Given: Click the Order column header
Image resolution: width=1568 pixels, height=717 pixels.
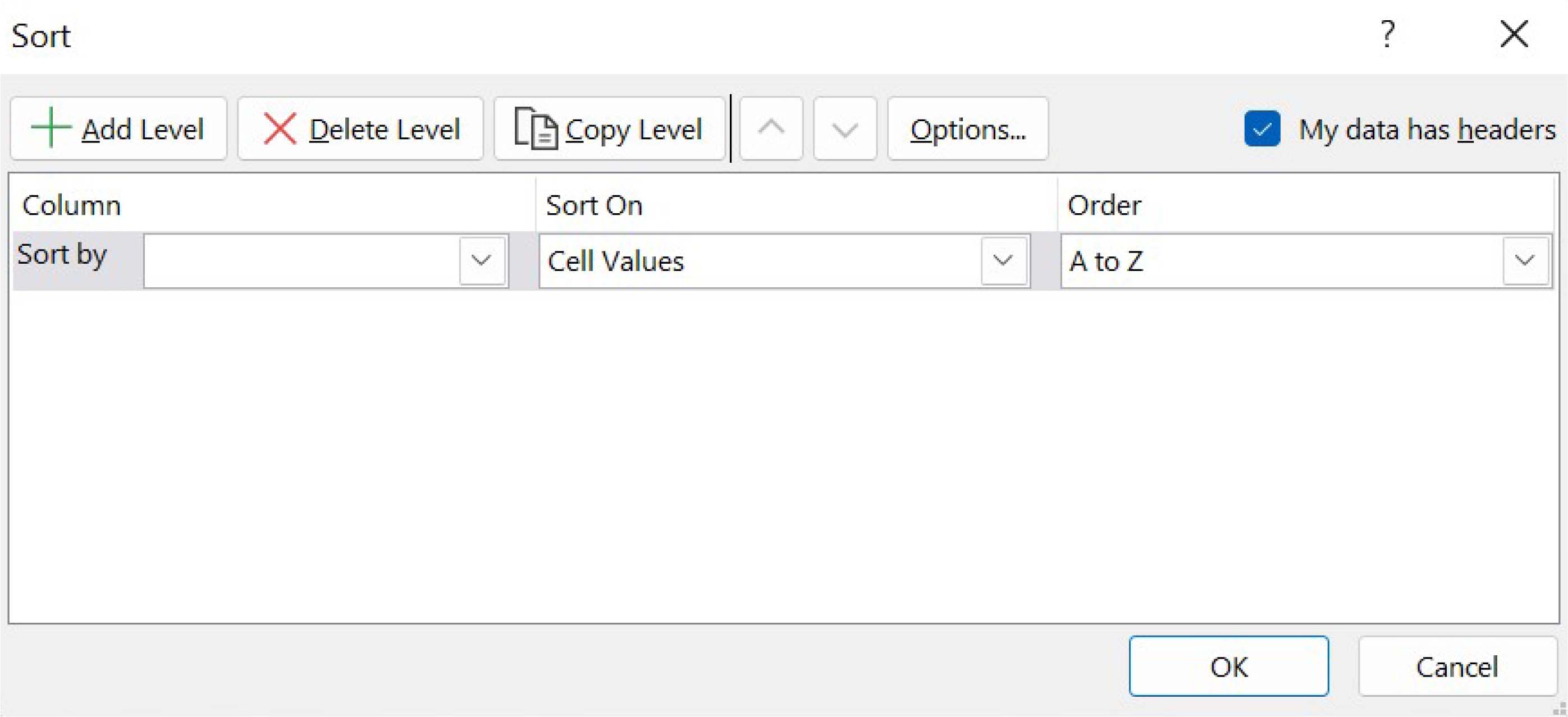Looking at the screenshot, I should [1104, 205].
